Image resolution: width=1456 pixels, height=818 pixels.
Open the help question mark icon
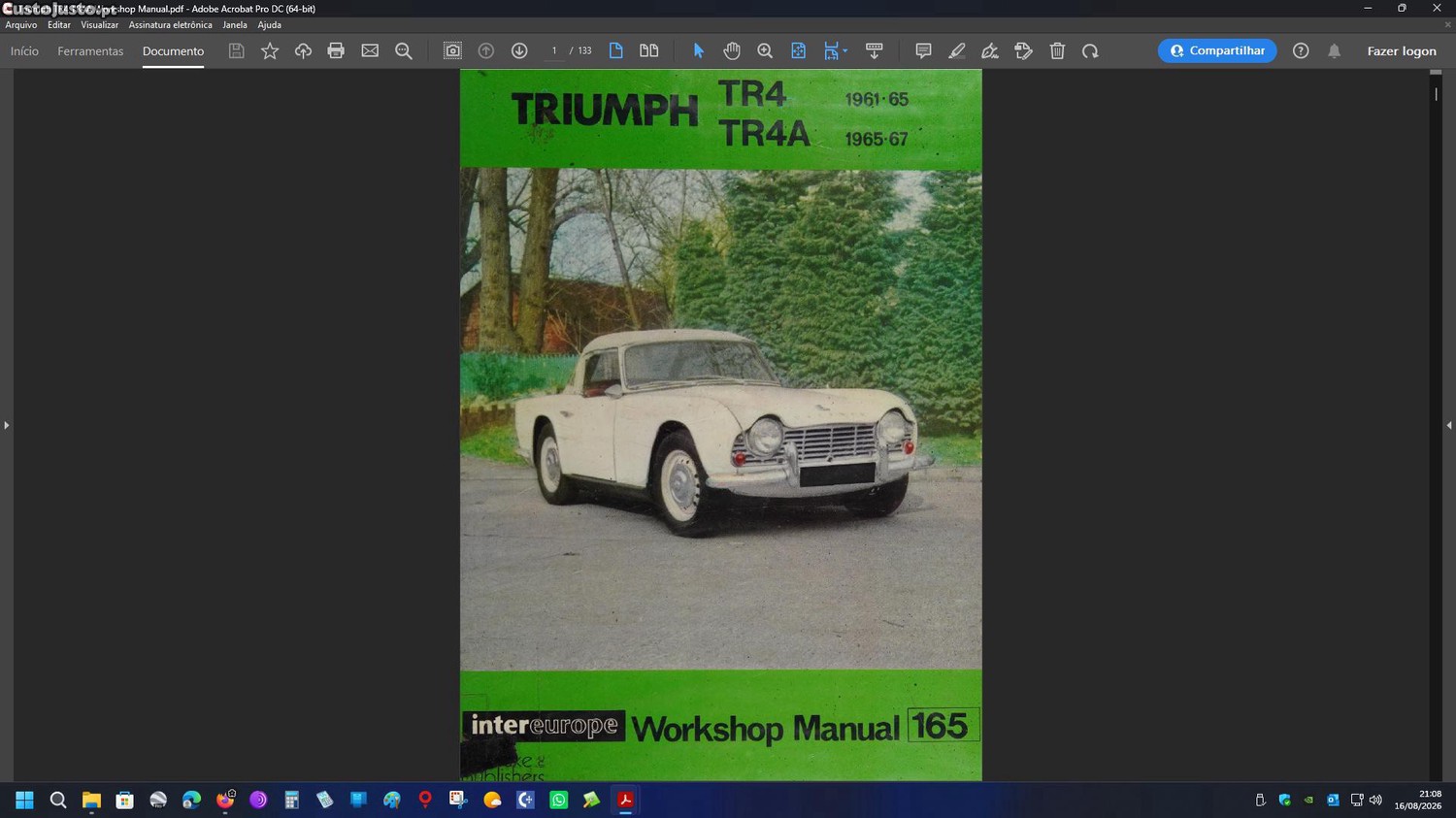[1301, 51]
